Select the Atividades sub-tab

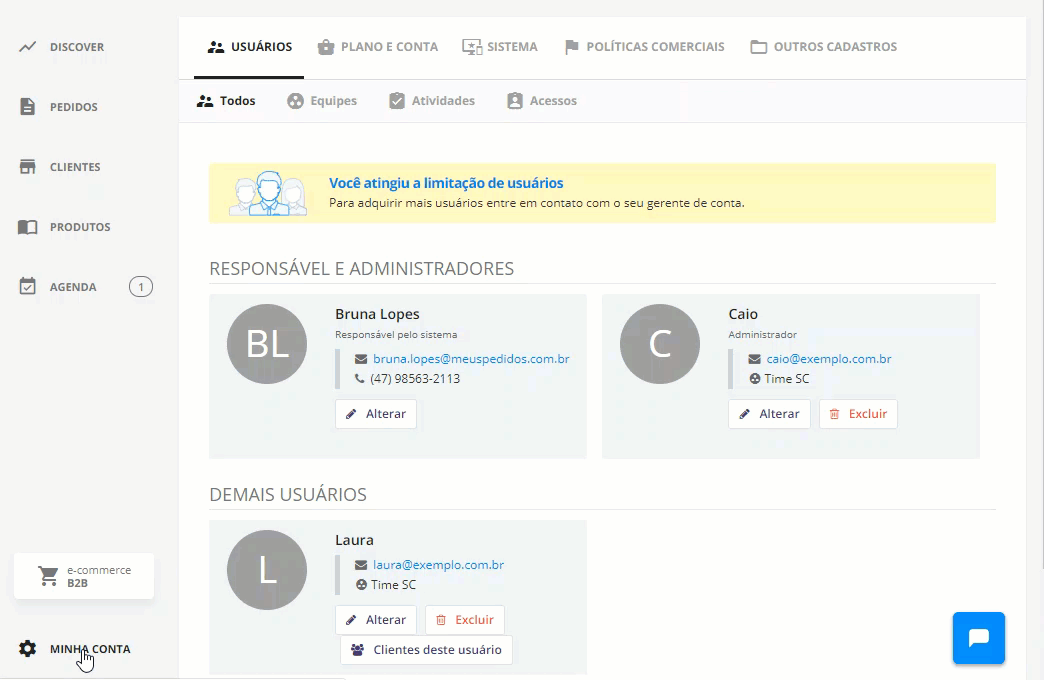(x=432, y=101)
